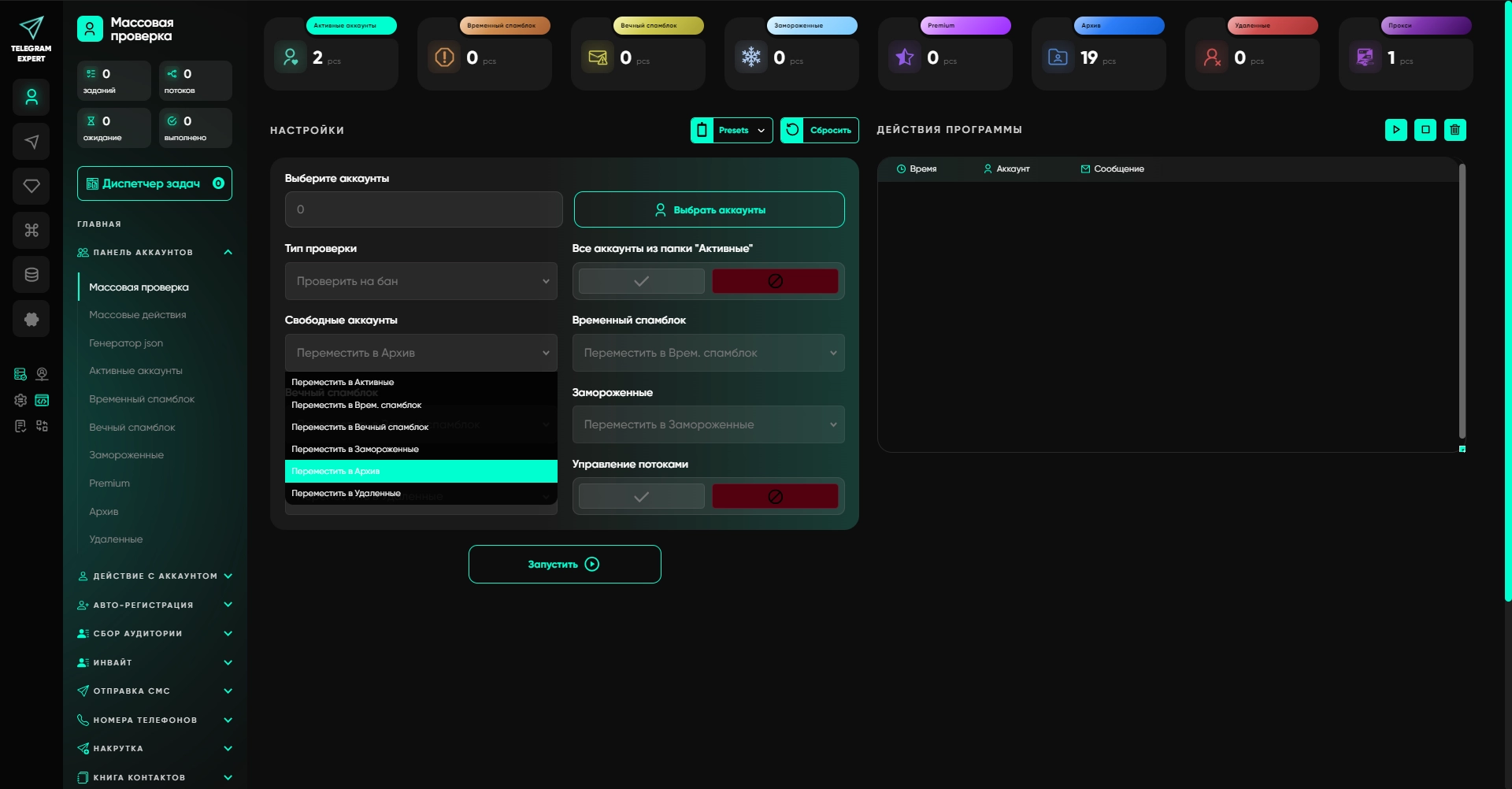
Task: Open the command key icon section
Action: point(31,230)
